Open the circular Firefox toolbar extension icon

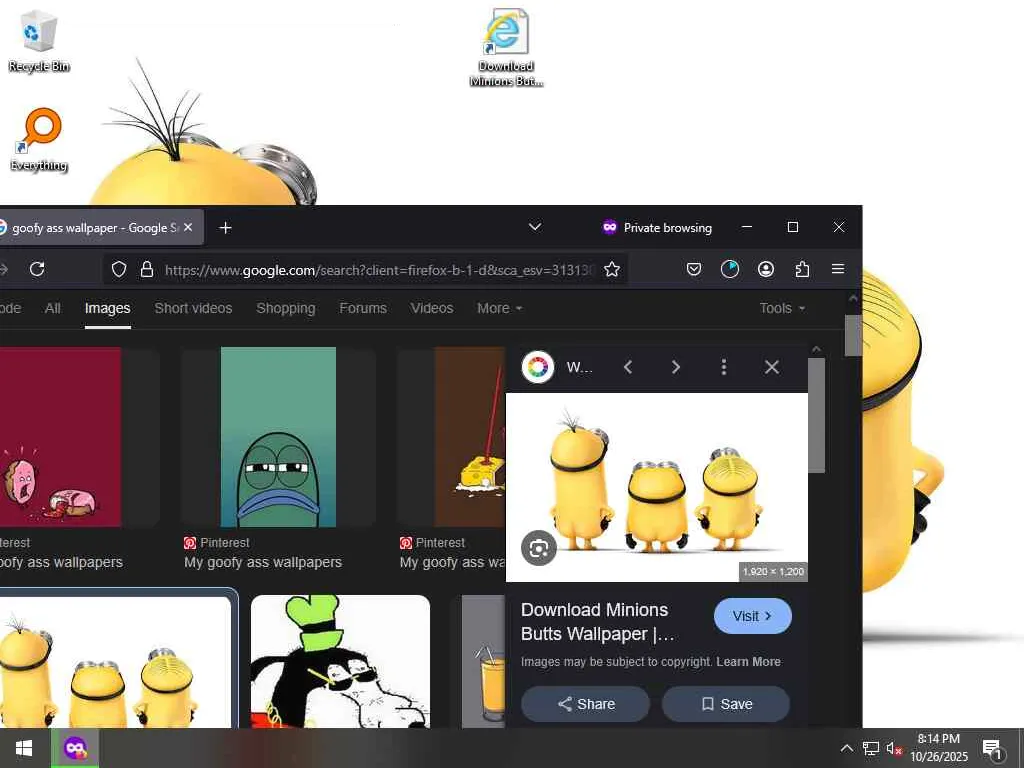pyautogui.click(x=729, y=269)
